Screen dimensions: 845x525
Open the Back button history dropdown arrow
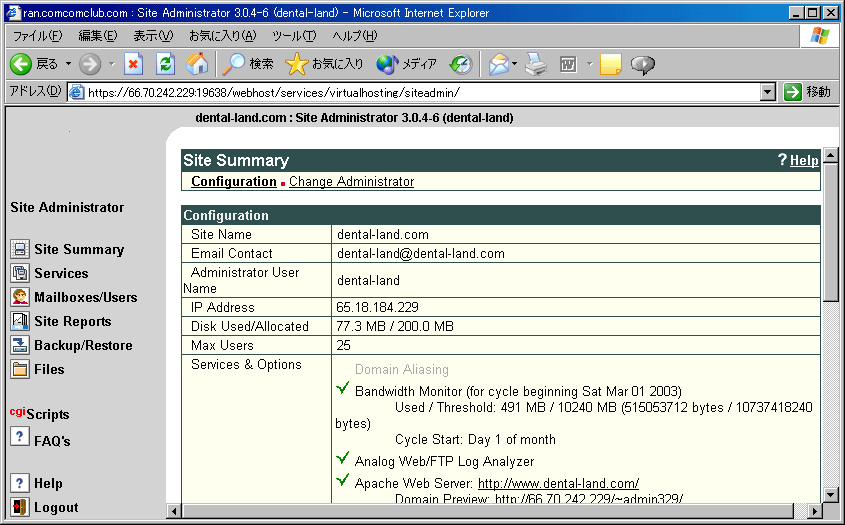(68, 64)
